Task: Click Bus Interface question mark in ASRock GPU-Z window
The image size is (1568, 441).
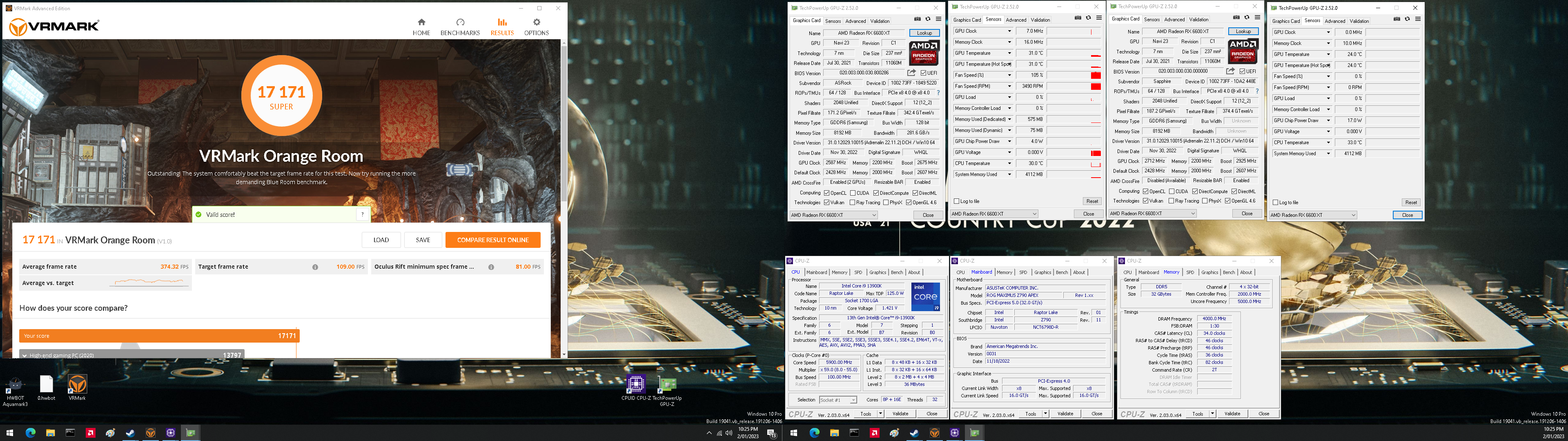Action: [x=938, y=93]
